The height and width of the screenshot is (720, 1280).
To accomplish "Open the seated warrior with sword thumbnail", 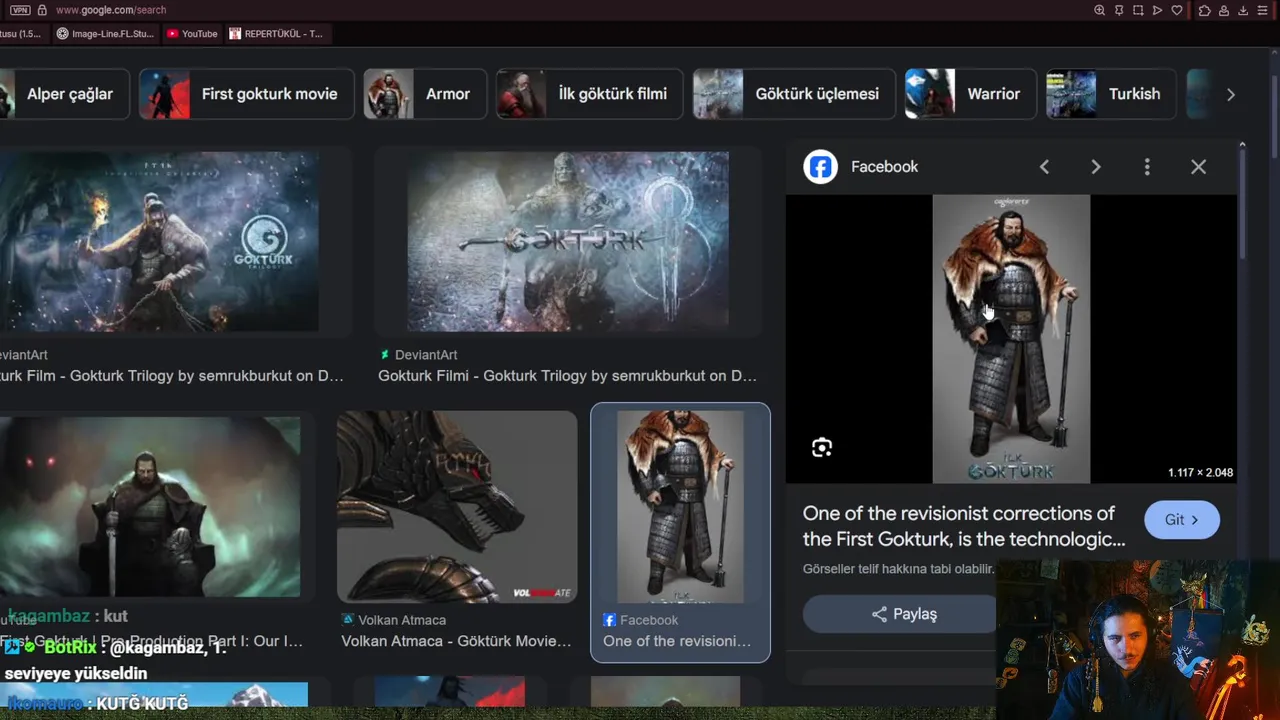I will [150, 507].
